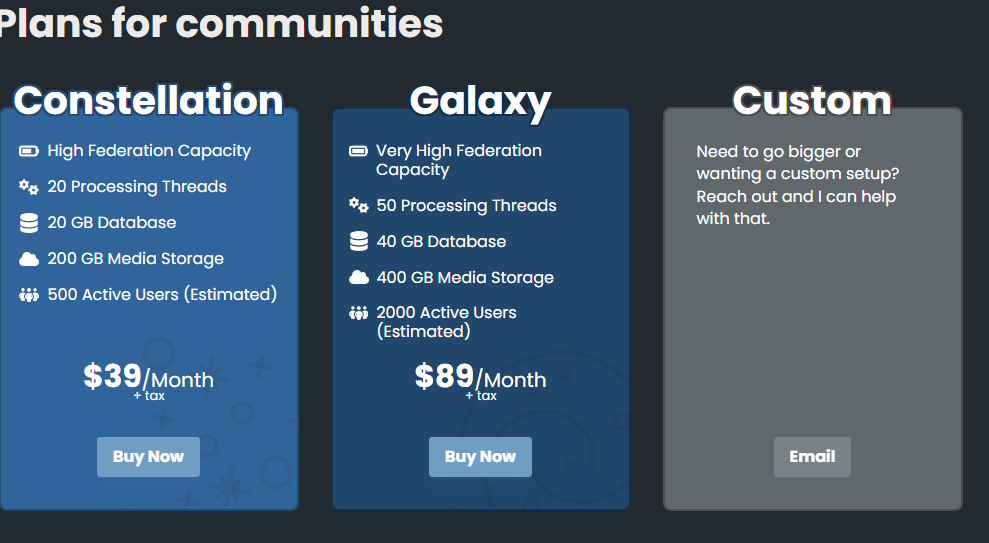Click the users icon beside 2000 Active Users
The image size is (989, 543).
coord(358,313)
